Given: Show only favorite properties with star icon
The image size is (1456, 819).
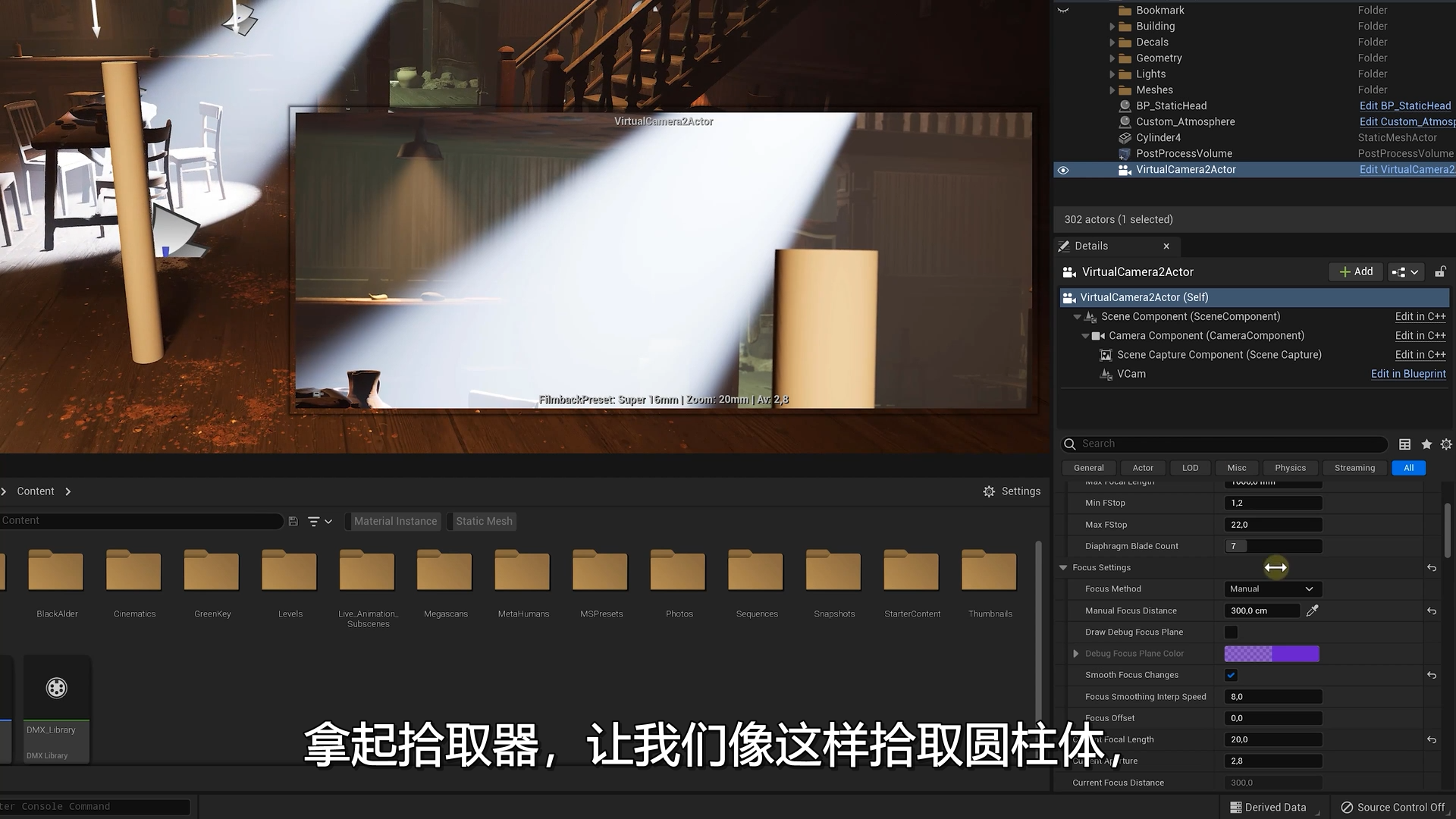Looking at the screenshot, I should (1426, 444).
